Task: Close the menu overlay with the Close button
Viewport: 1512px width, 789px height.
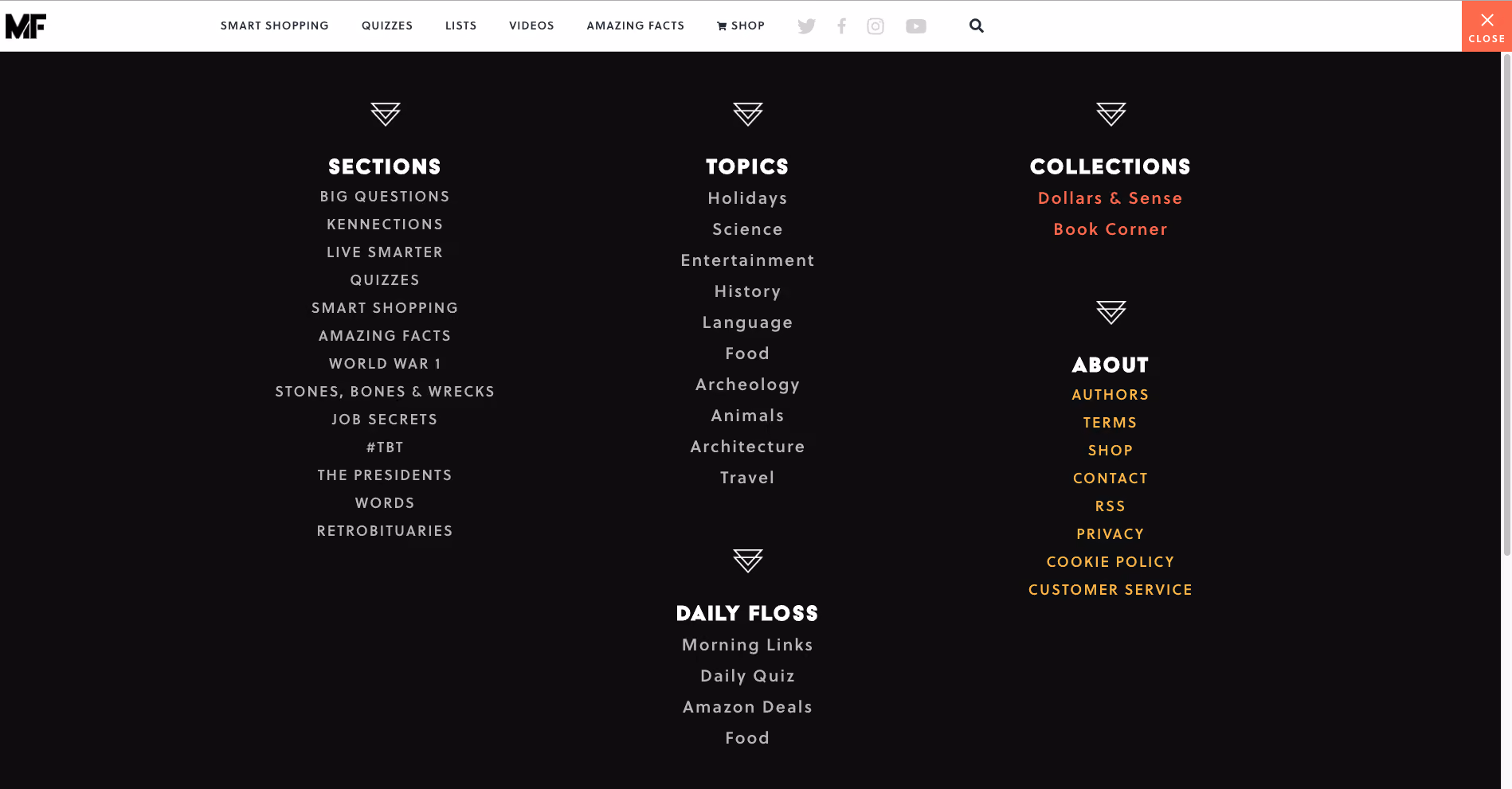Action: pos(1487,26)
